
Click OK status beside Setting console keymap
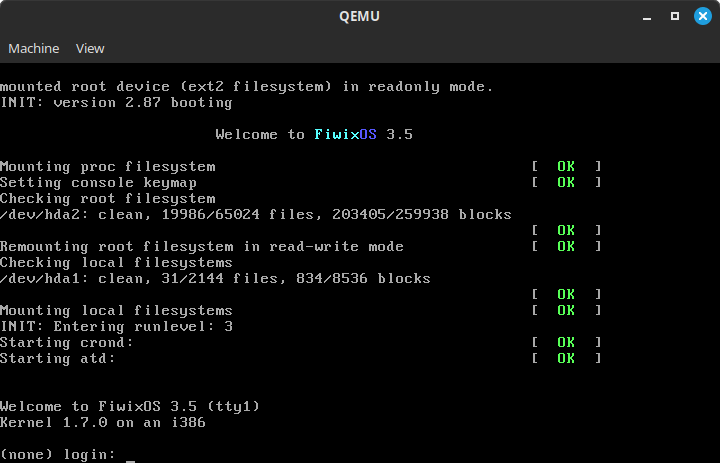566,182
